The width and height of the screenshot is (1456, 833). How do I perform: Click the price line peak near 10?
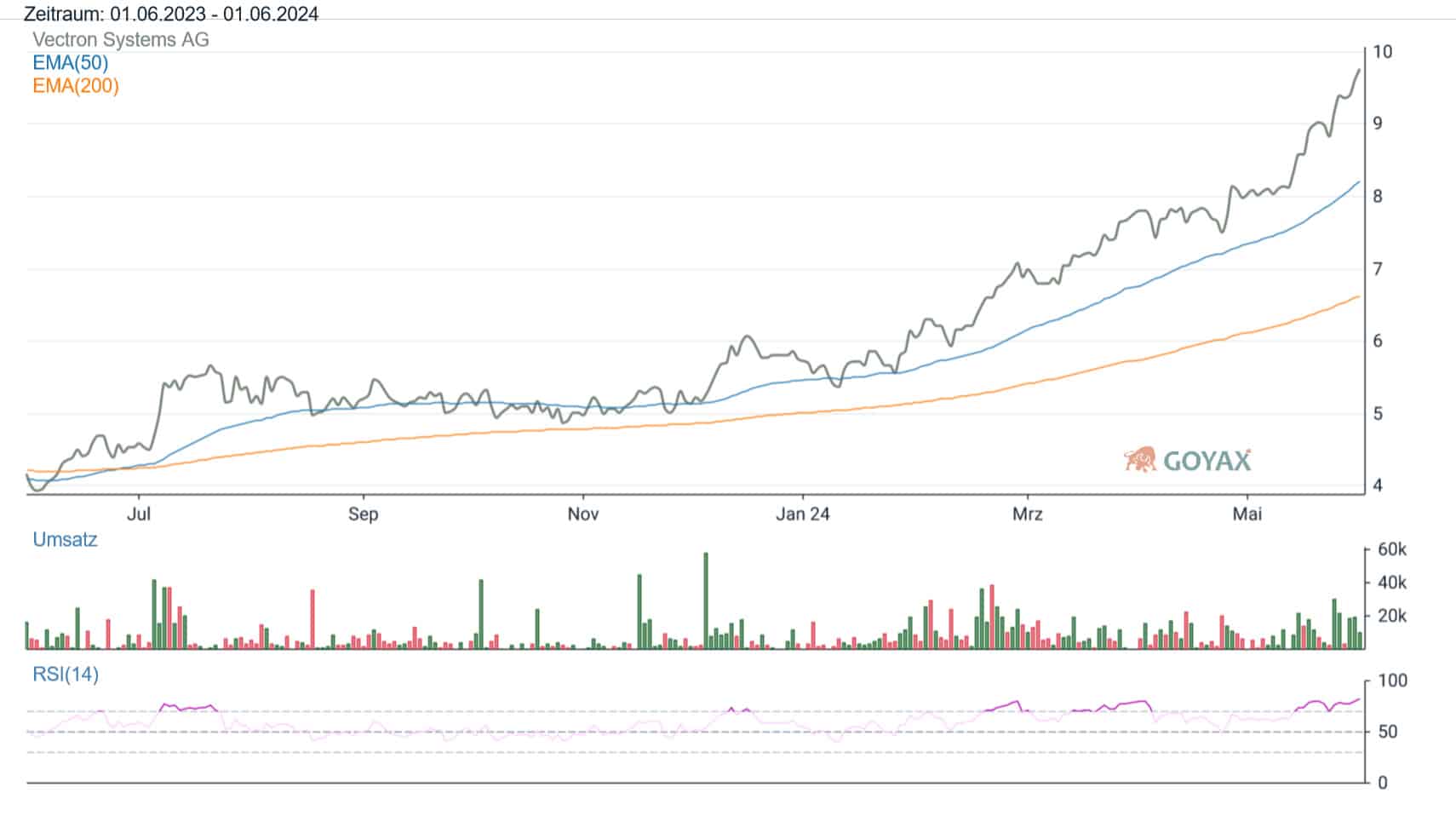tap(1359, 70)
